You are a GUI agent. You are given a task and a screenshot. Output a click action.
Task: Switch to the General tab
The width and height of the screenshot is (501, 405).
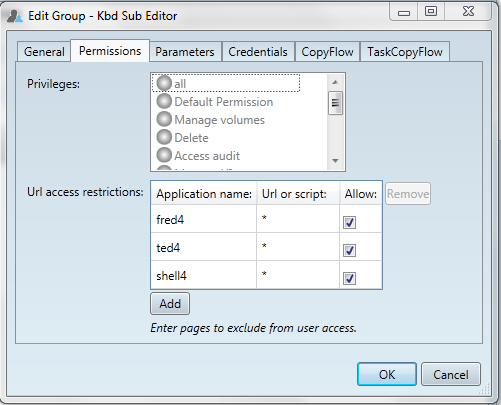(x=44, y=52)
